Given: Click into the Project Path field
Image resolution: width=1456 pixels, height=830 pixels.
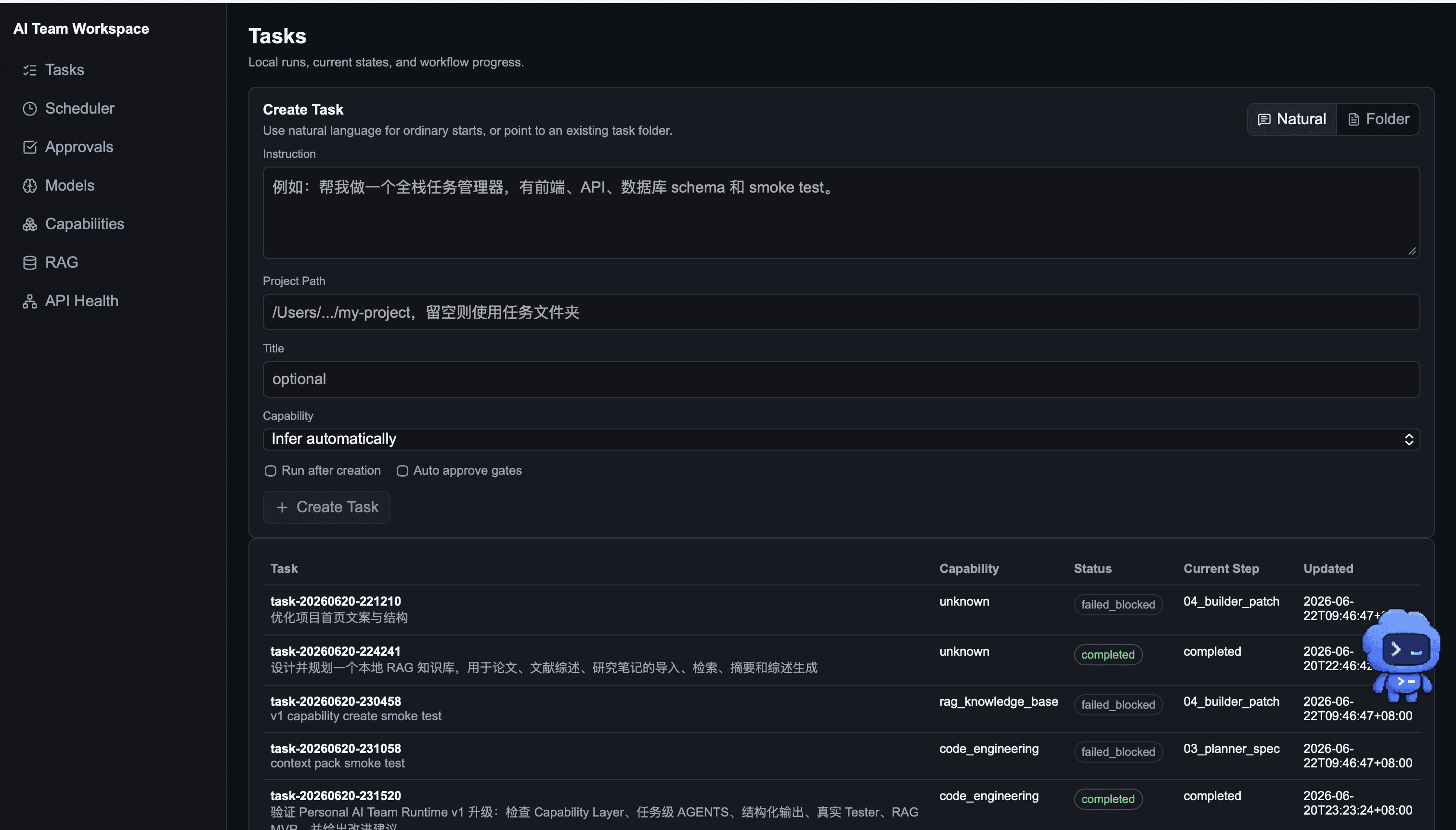Looking at the screenshot, I should click(841, 312).
